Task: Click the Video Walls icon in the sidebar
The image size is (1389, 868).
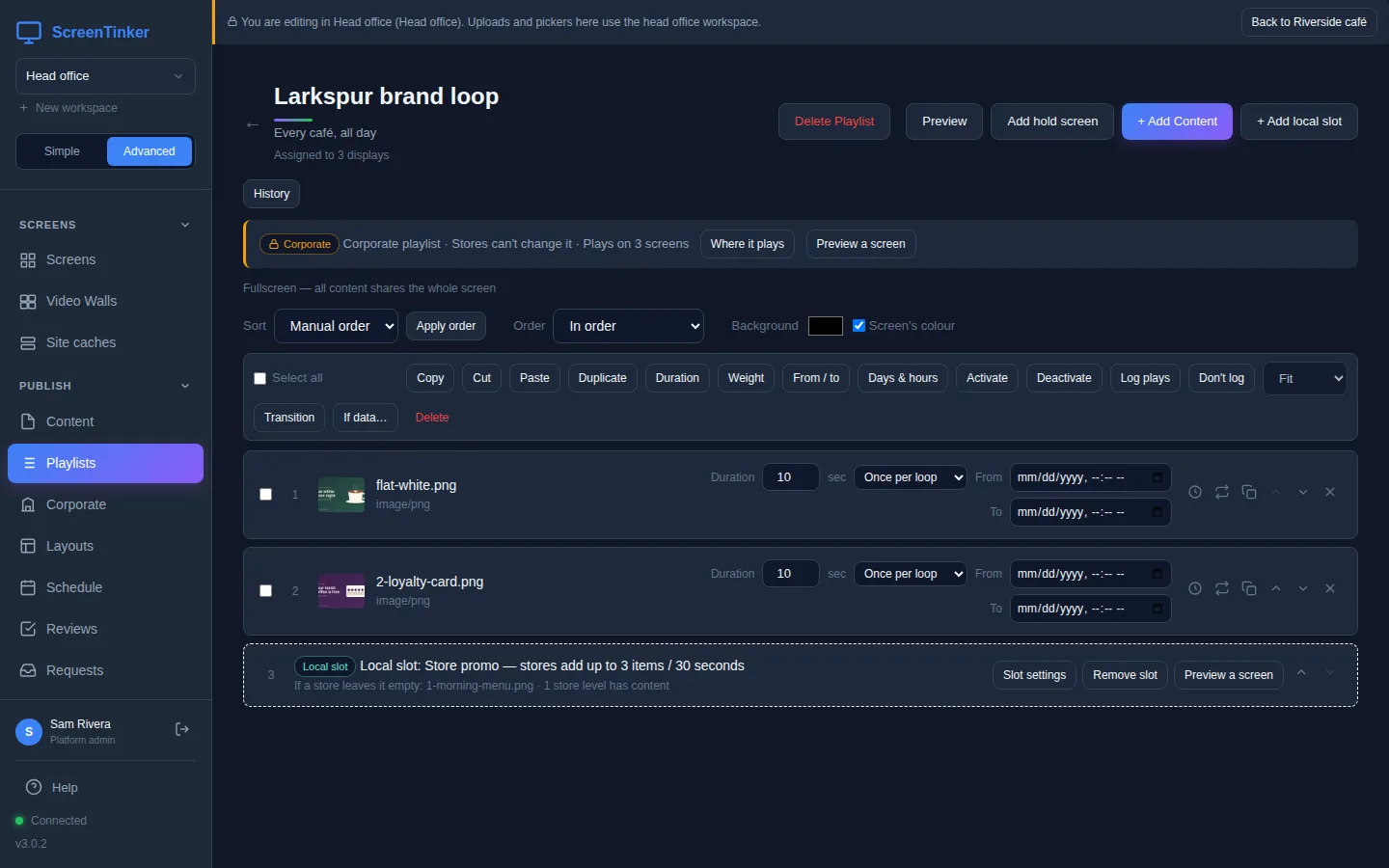Action: 28,302
